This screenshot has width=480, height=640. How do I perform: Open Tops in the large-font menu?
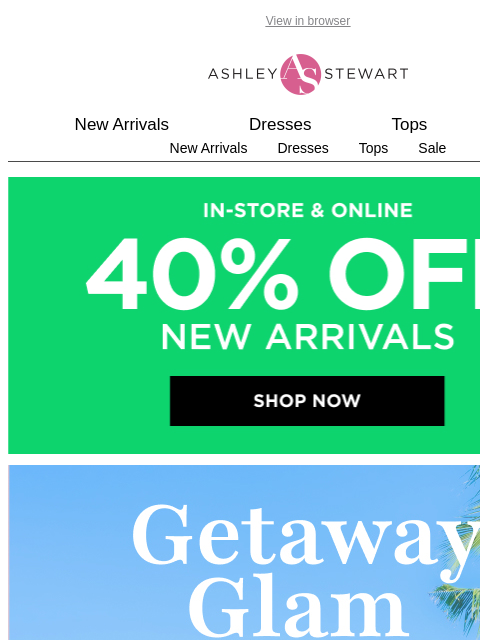pos(409,124)
